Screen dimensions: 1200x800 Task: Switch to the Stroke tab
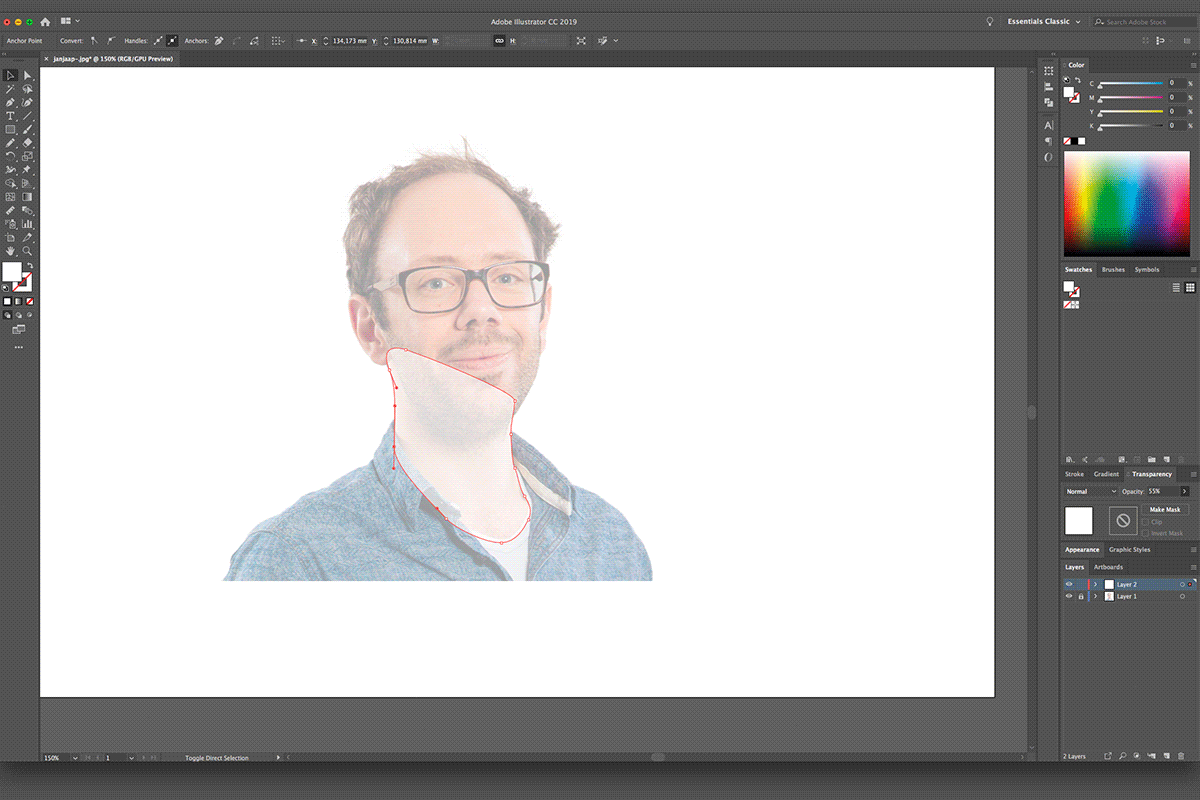(1074, 474)
